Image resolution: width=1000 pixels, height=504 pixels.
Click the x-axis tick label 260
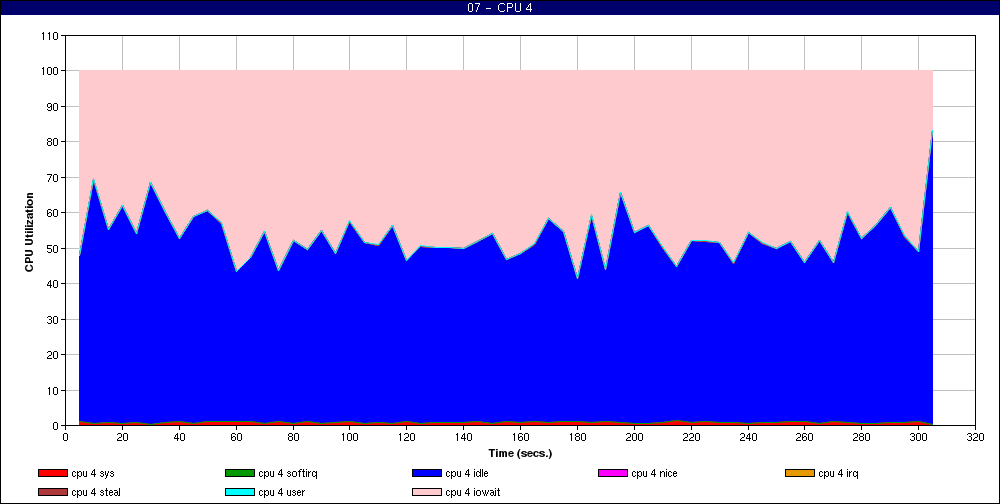[805, 438]
